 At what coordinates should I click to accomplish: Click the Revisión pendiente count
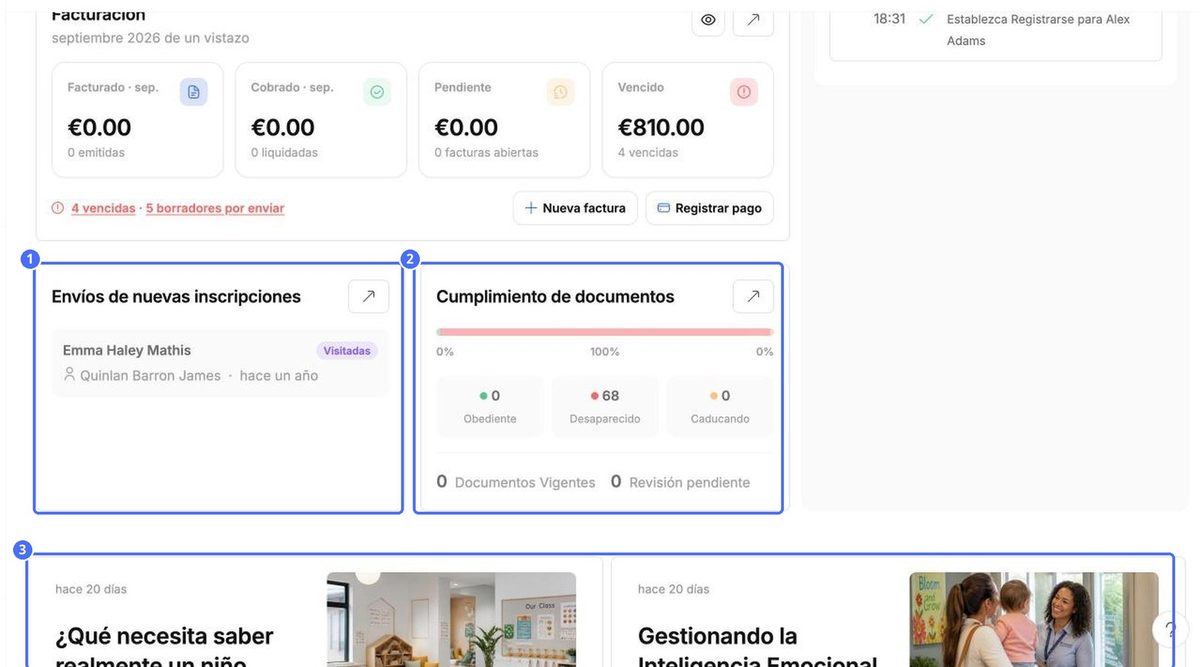point(680,482)
